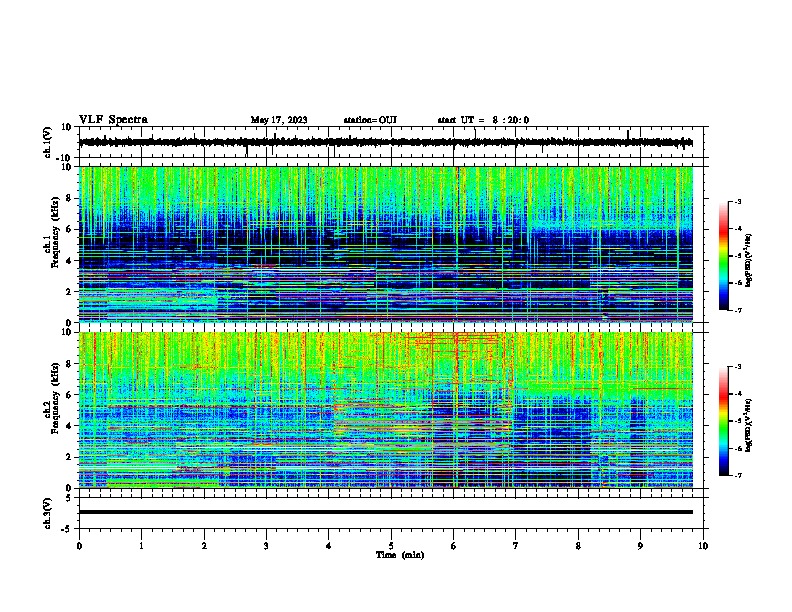This screenshot has height=612, width=792.
Task: Click the ch.1 voltage waveform trace
Action: pos(385,142)
